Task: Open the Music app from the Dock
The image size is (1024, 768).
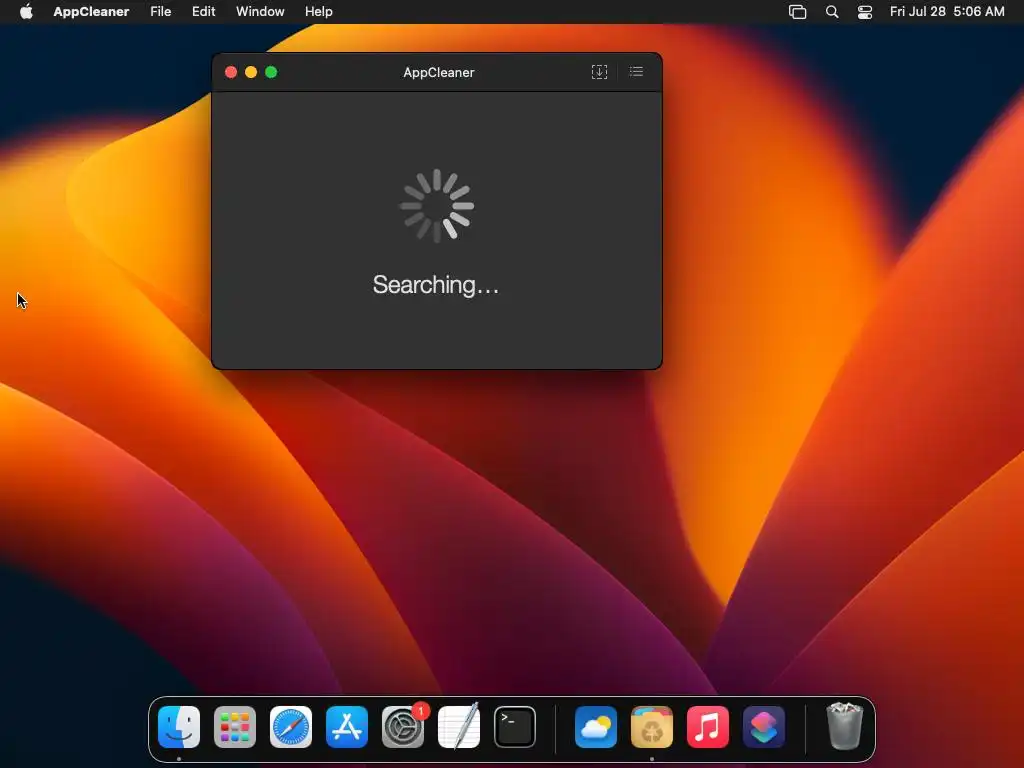Action: tap(708, 727)
